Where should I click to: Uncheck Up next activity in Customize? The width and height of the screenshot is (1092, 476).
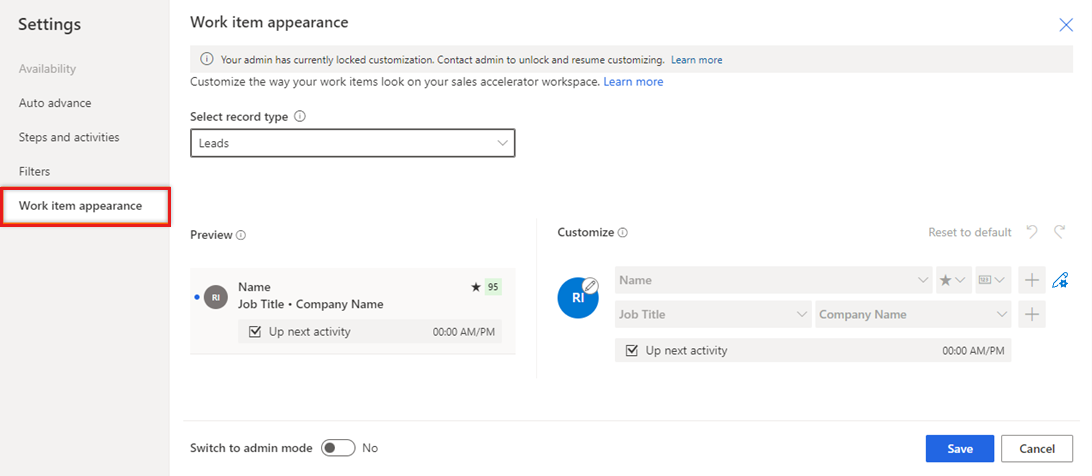pyautogui.click(x=632, y=351)
